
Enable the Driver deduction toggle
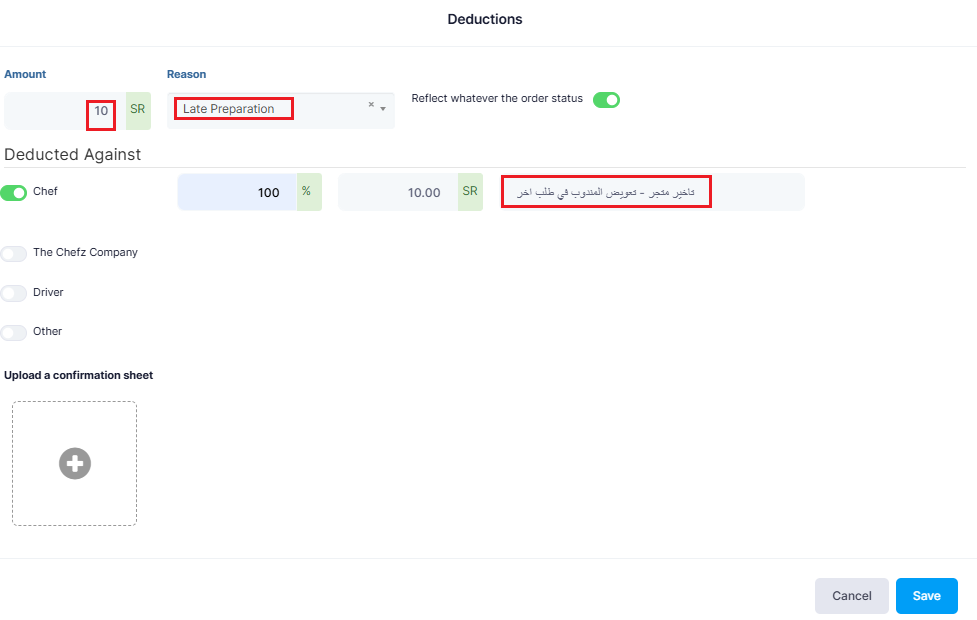14,293
